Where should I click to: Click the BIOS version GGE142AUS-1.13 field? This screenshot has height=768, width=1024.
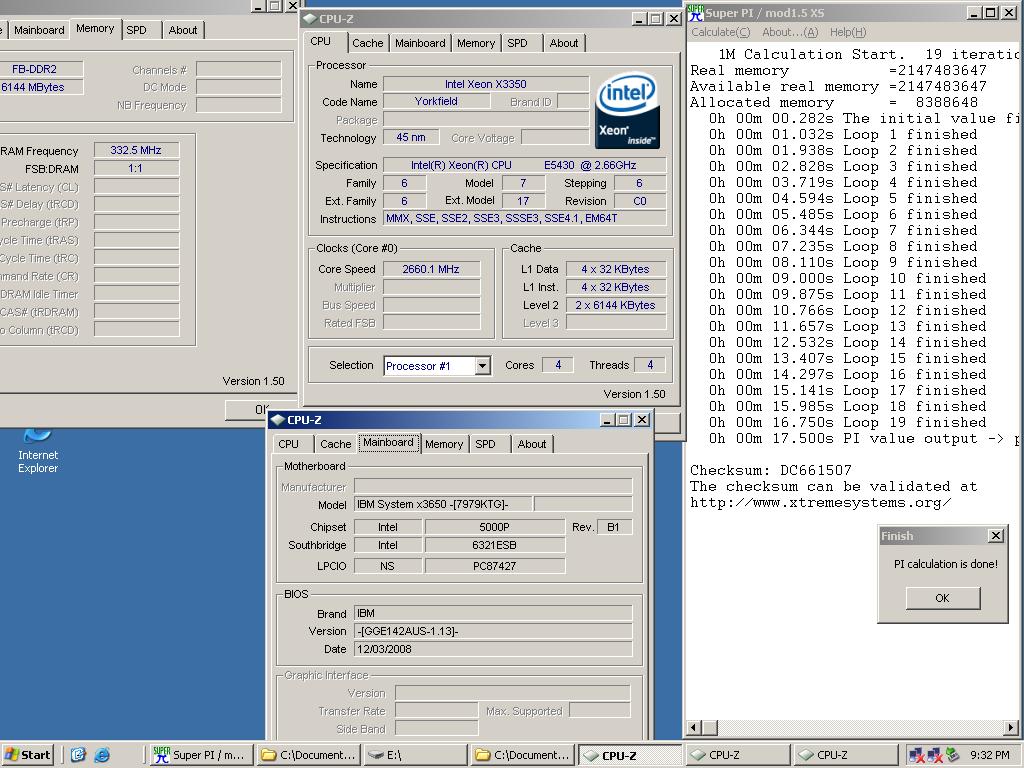[x=493, y=631]
